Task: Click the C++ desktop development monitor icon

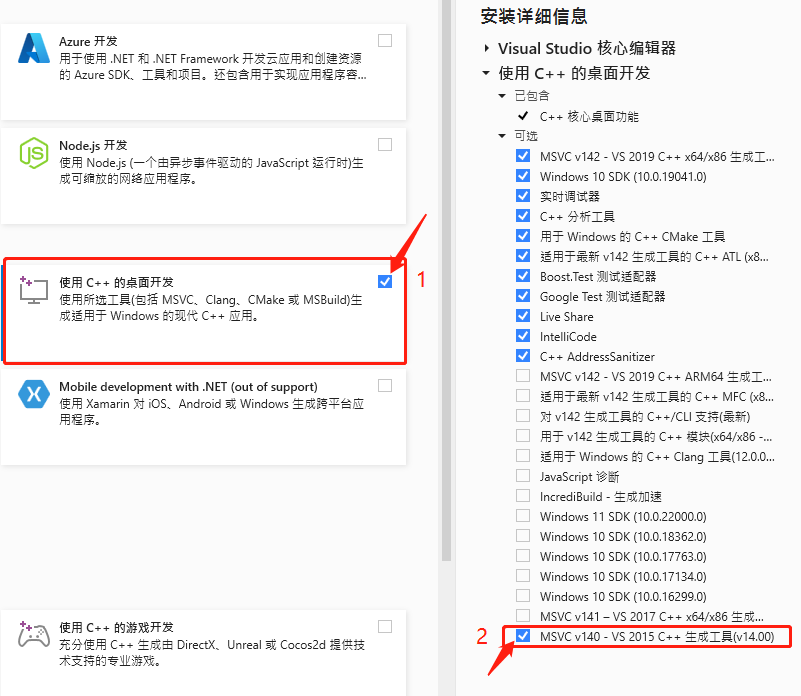Action: (34, 291)
